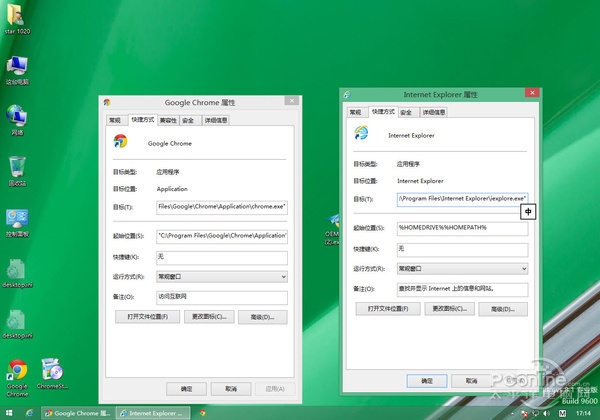The image size is (600, 420).
Task: Switch to the Google Chrome 属性 taskbar button
Action: pos(78,413)
